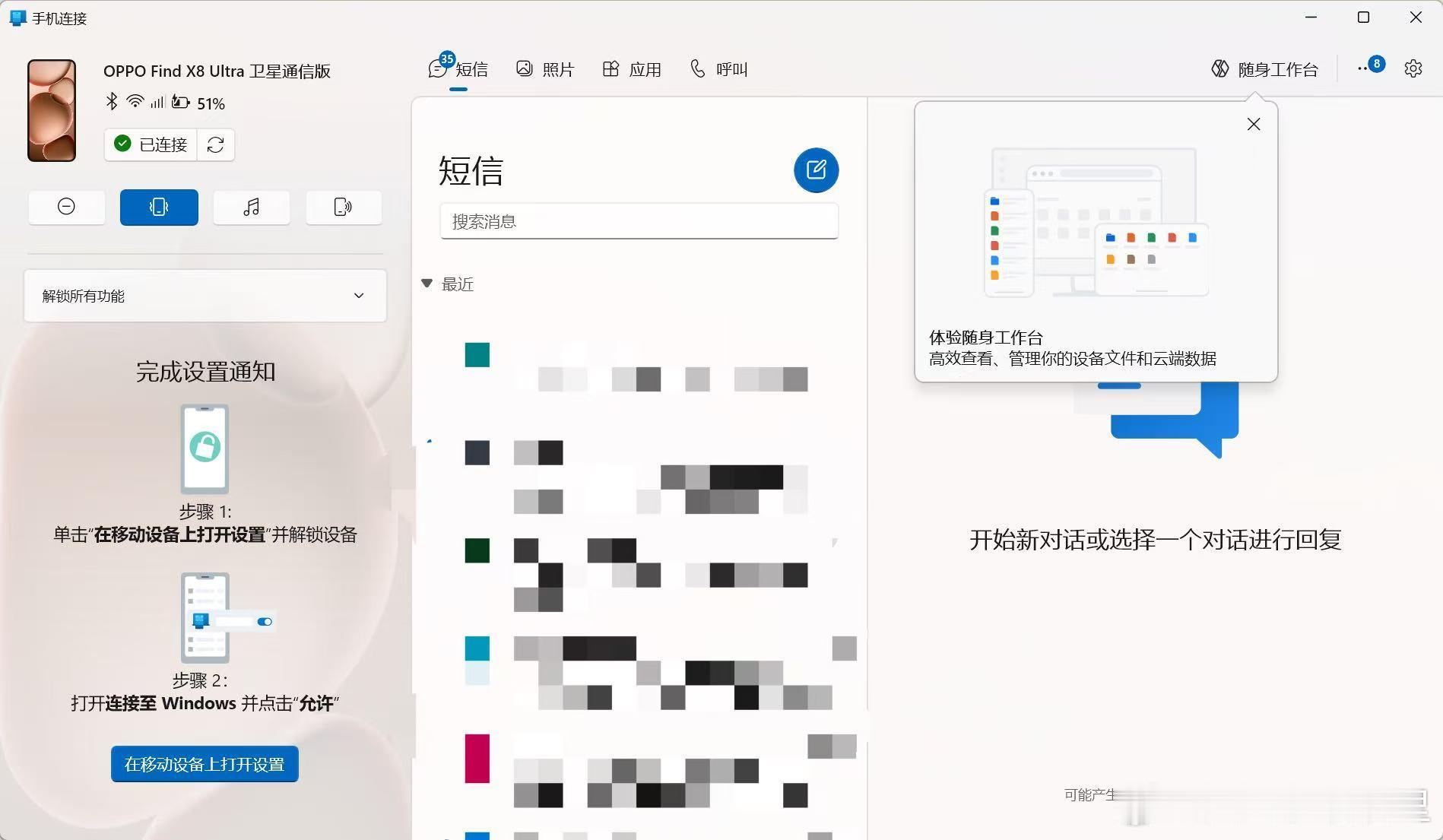Click the 体验随身工作台 heading text
The width and height of the screenshot is (1443, 840).
(x=986, y=338)
